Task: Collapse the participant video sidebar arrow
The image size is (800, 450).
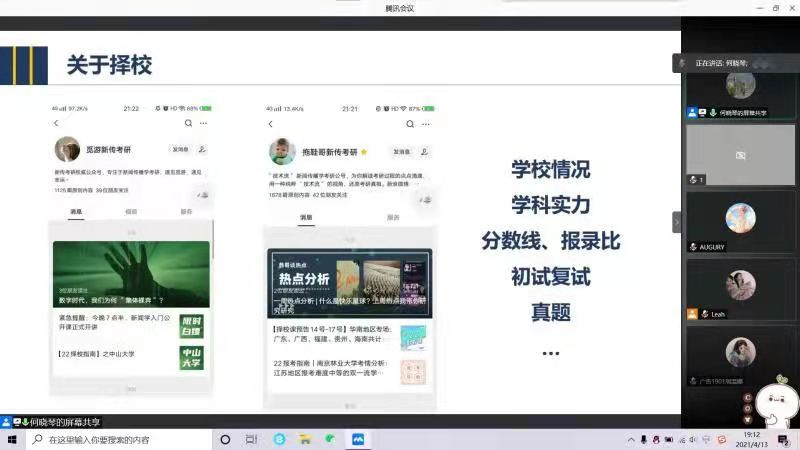Action: (x=677, y=222)
